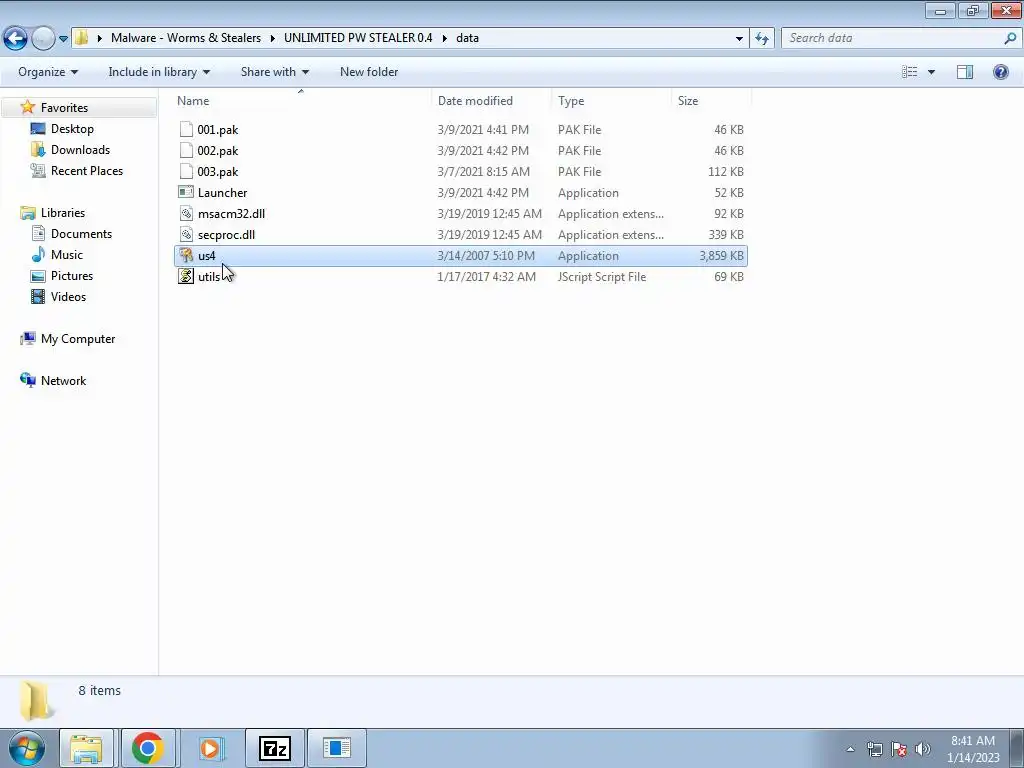1024x768 pixels.
Task: Click Libraries in navigation pane
Action: click(63, 213)
